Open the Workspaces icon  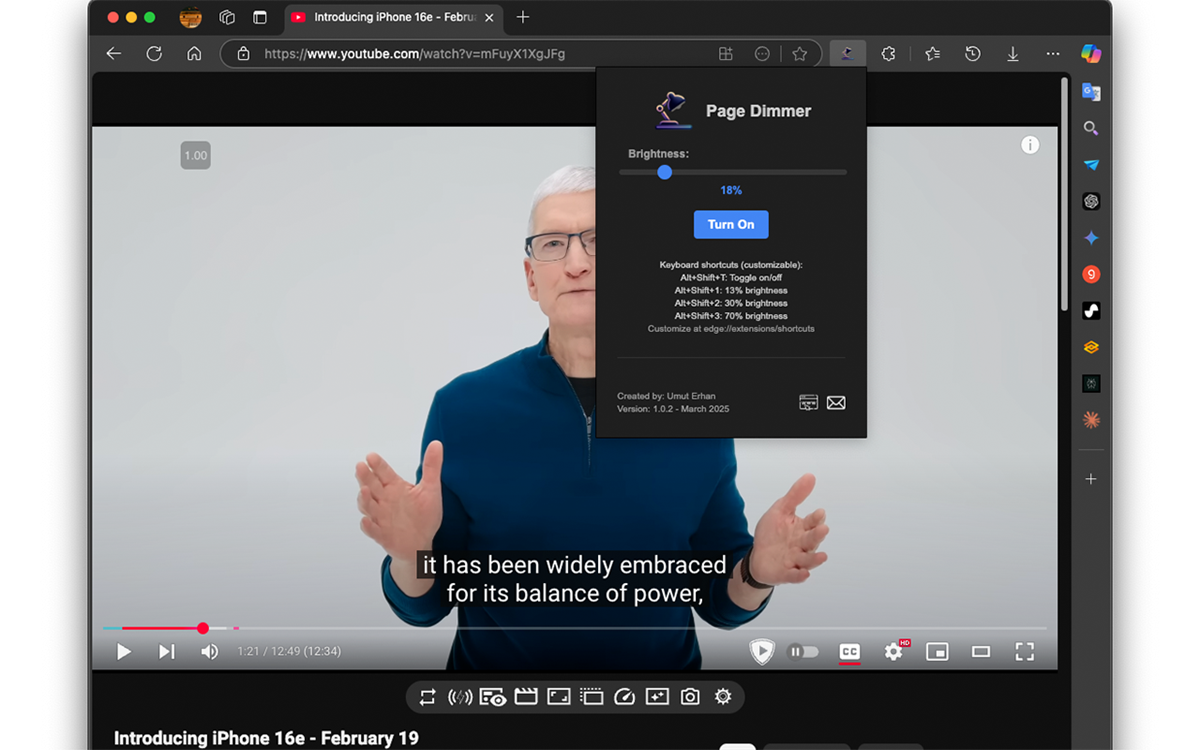click(x=227, y=17)
